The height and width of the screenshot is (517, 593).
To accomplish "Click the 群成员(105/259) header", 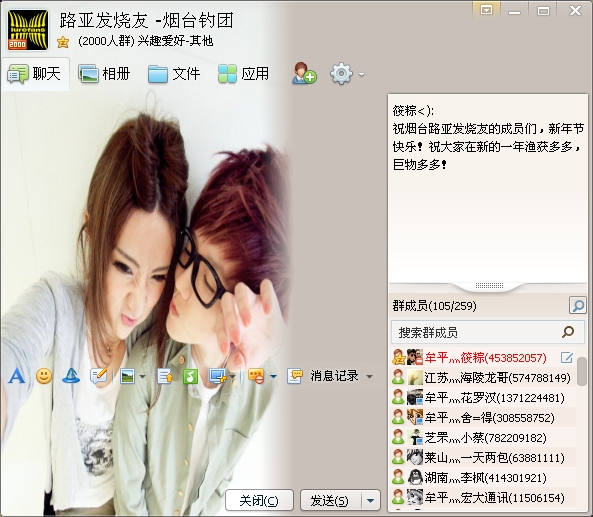I will coord(435,306).
